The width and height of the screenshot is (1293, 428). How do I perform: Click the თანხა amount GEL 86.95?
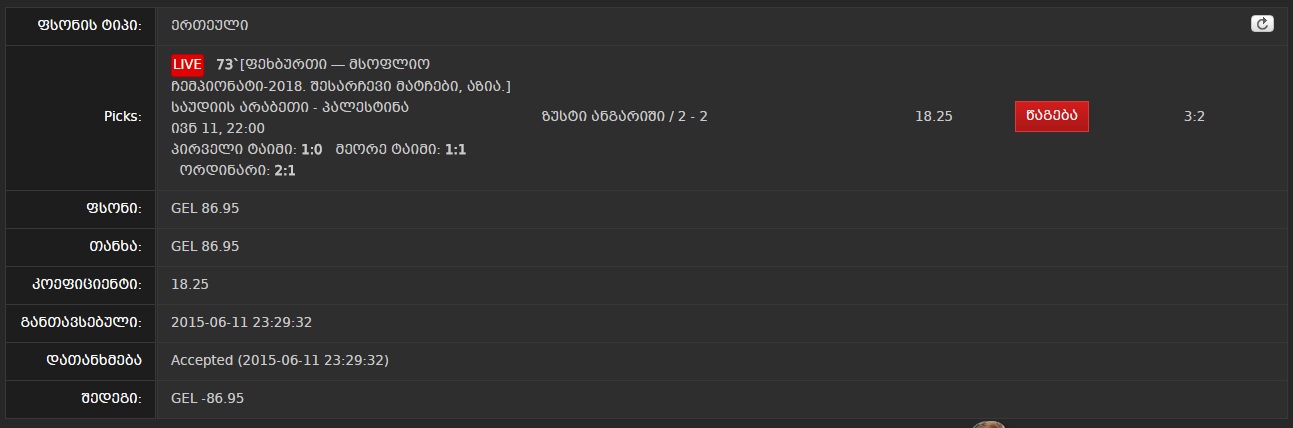(205, 246)
